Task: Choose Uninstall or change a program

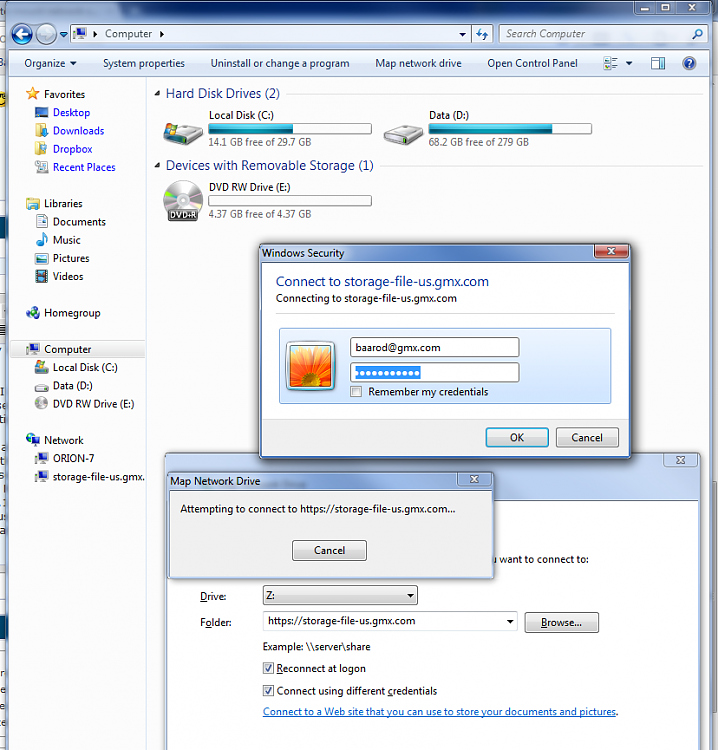Action: (x=280, y=63)
